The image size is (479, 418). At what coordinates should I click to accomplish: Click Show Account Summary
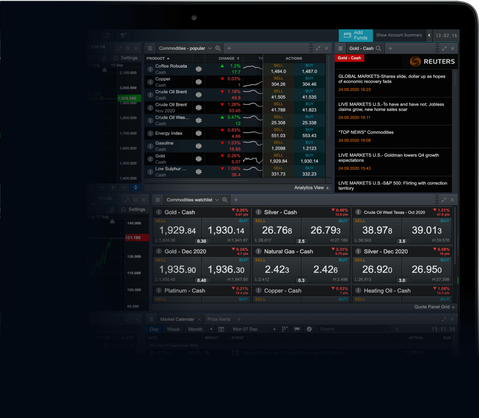coord(399,35)
